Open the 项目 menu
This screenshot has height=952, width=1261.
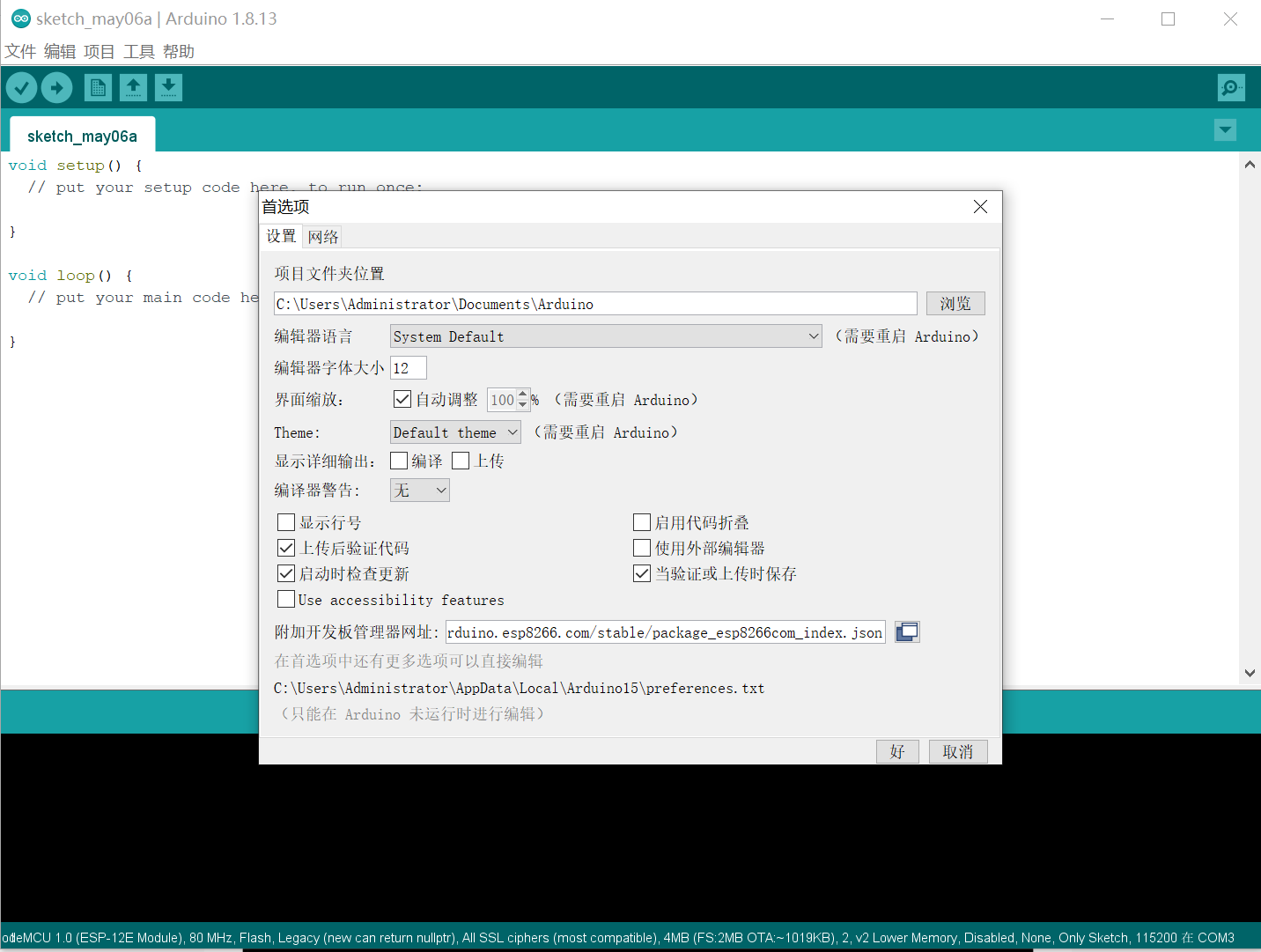tap(100, 52)
